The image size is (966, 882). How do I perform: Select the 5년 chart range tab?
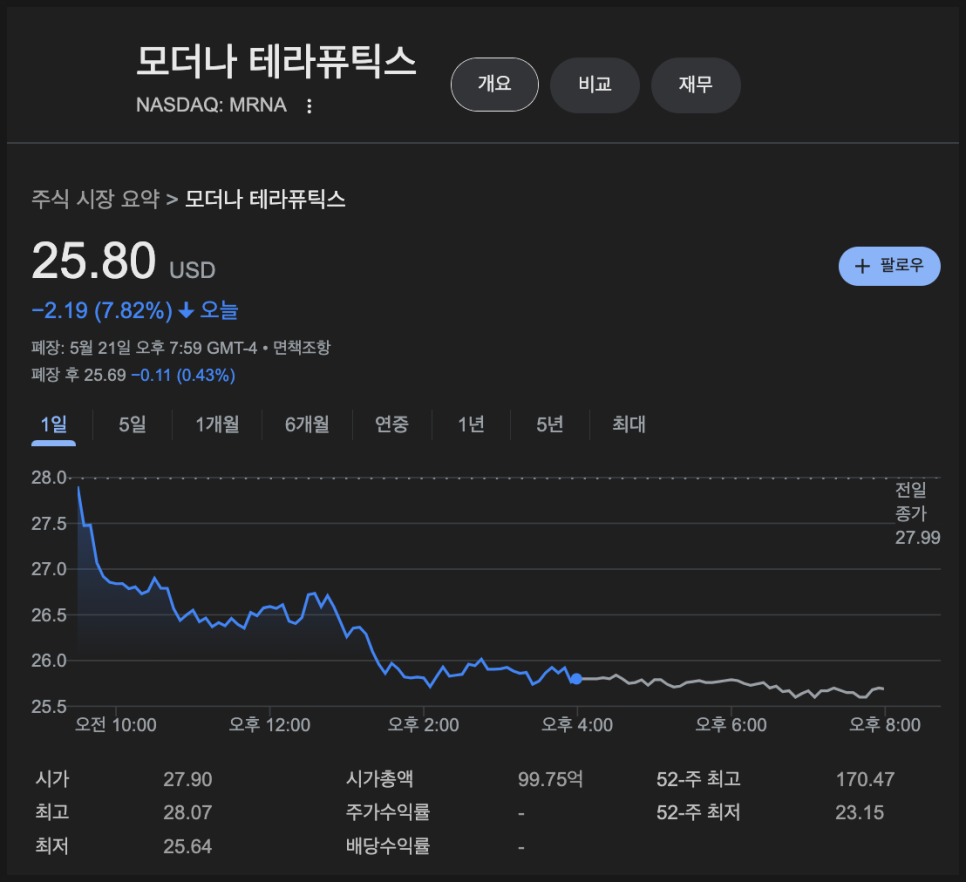click(550, 424)
